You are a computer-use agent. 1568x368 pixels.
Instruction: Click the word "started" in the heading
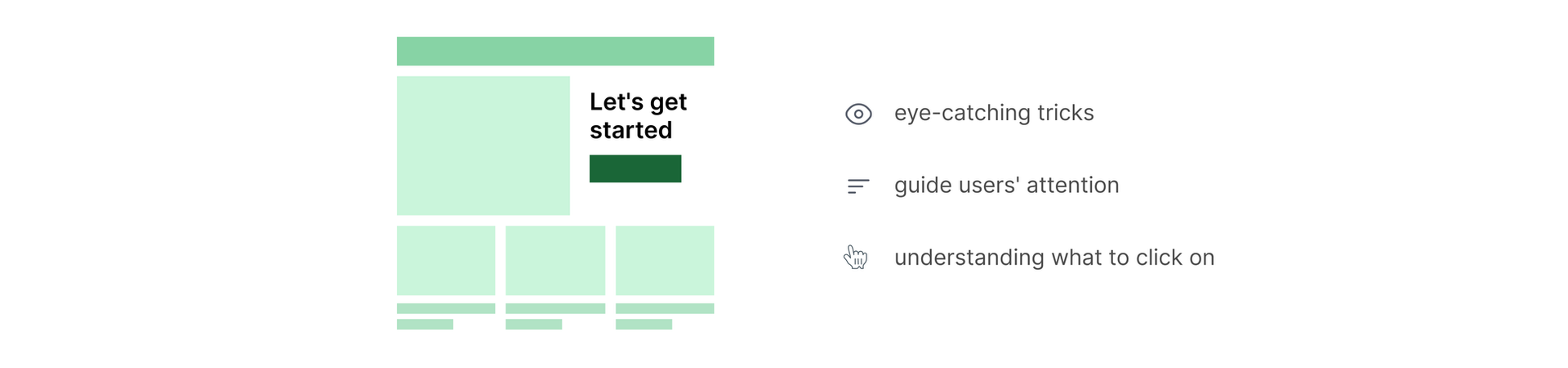pos(630,130)
